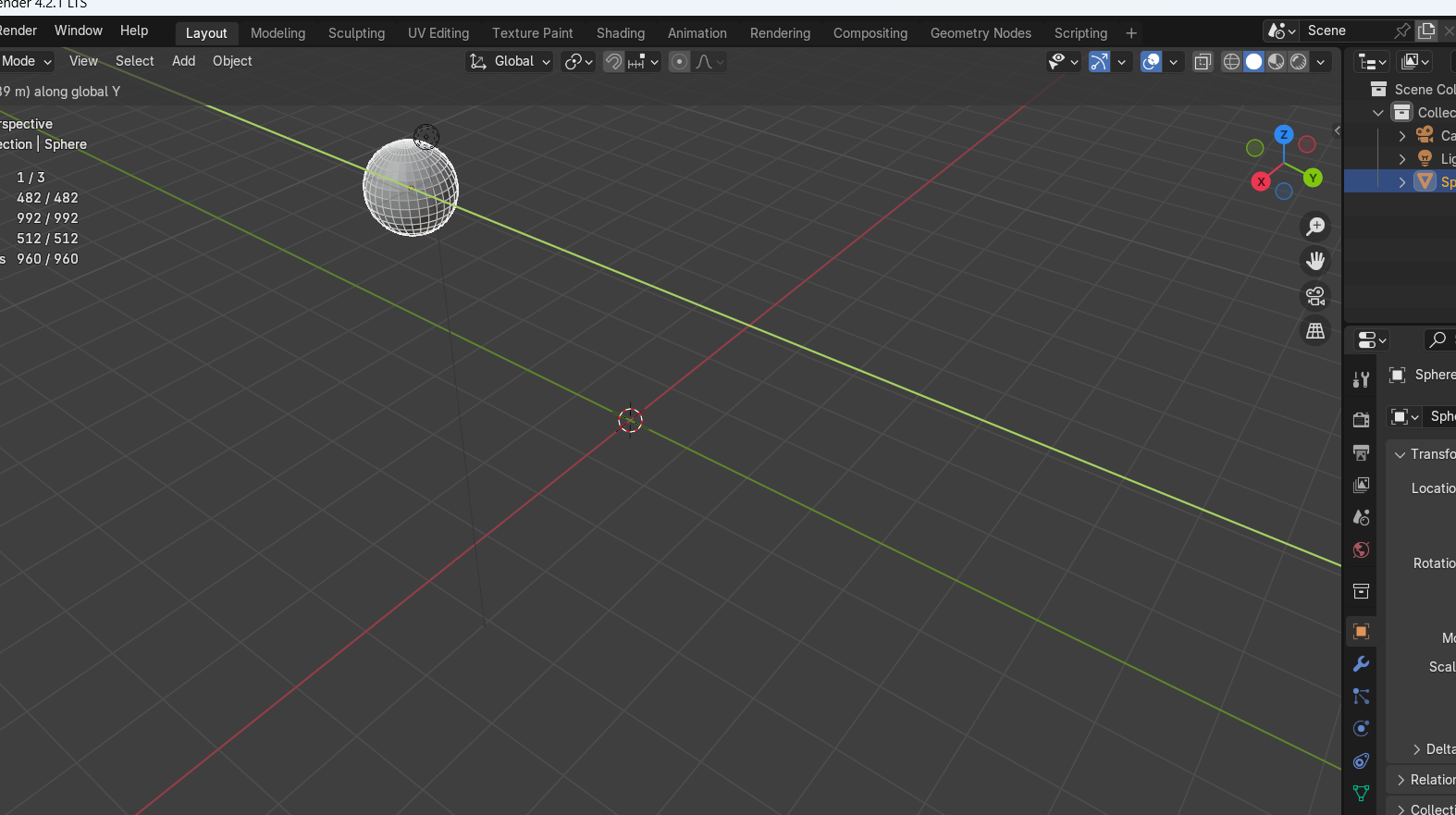The width and height of the screenshot is (1456, 815).
Task: Open the Object properties tab
Action: 1361,632
